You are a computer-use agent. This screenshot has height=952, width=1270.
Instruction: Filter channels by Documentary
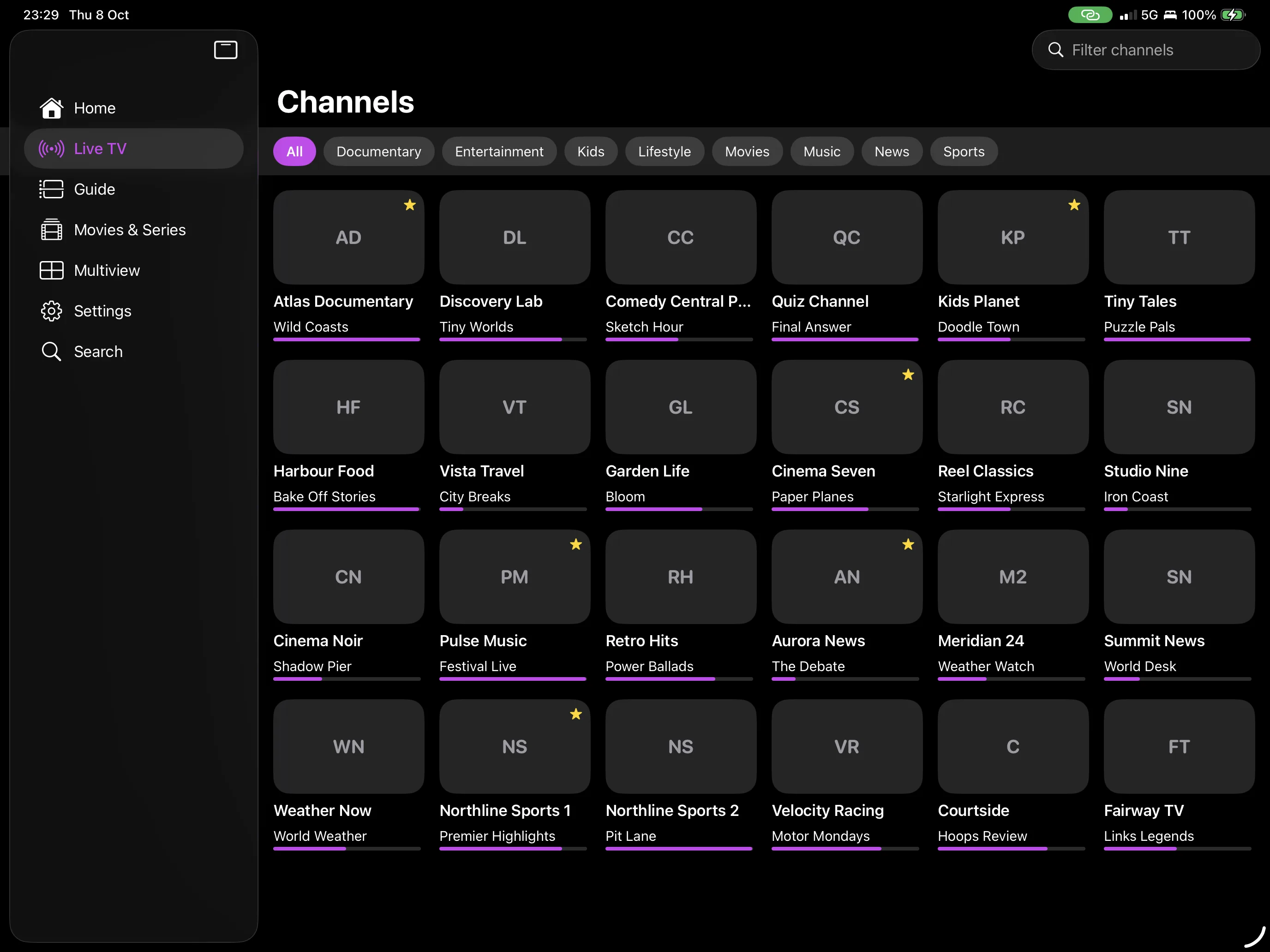(378, 151)
